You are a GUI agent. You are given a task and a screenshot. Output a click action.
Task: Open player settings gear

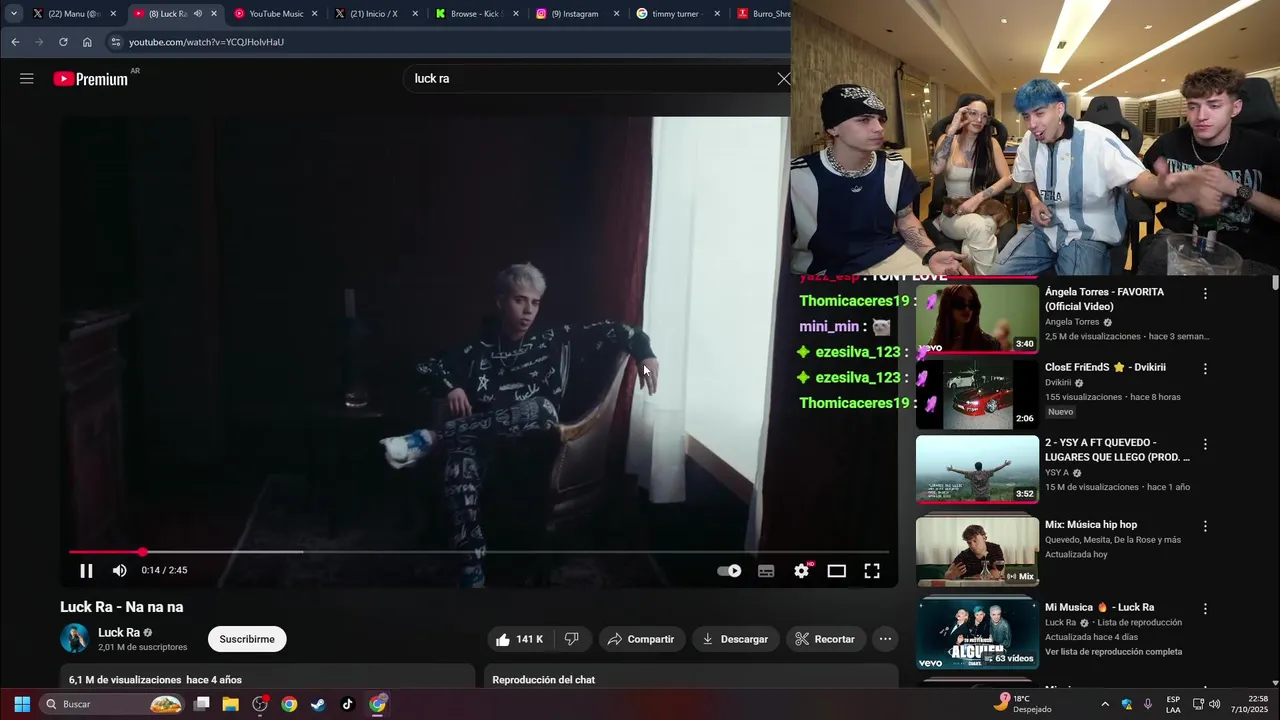(x=802, y=571)
